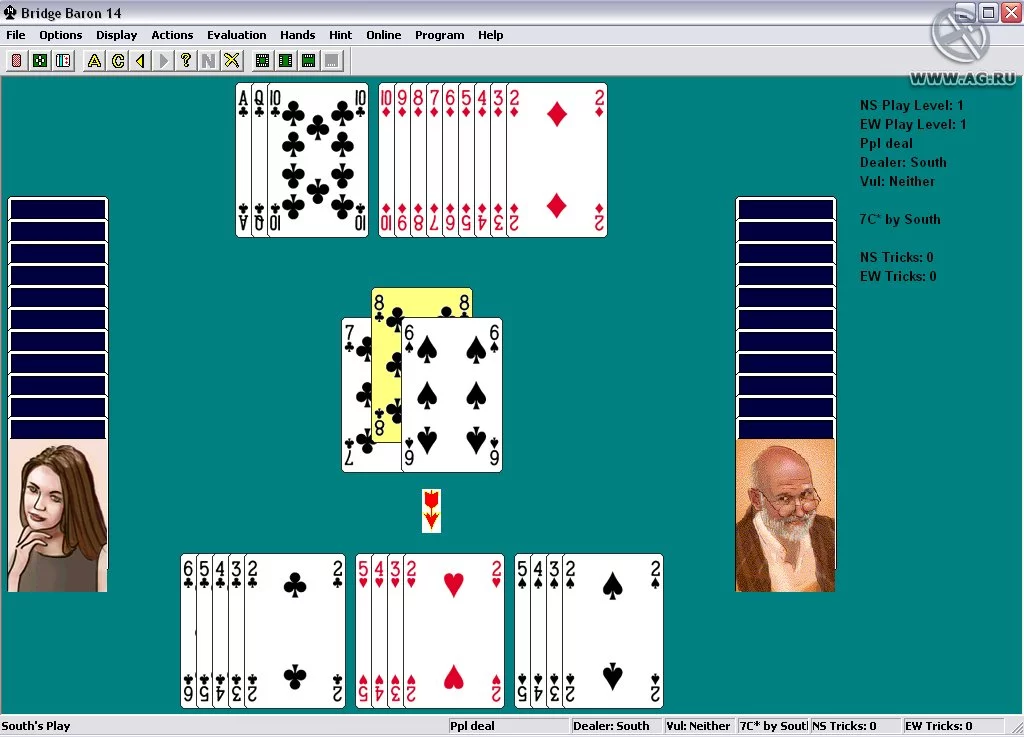
Task: Click the grayed right-arrow forward toolbar icon
Action: pos(163,61)
